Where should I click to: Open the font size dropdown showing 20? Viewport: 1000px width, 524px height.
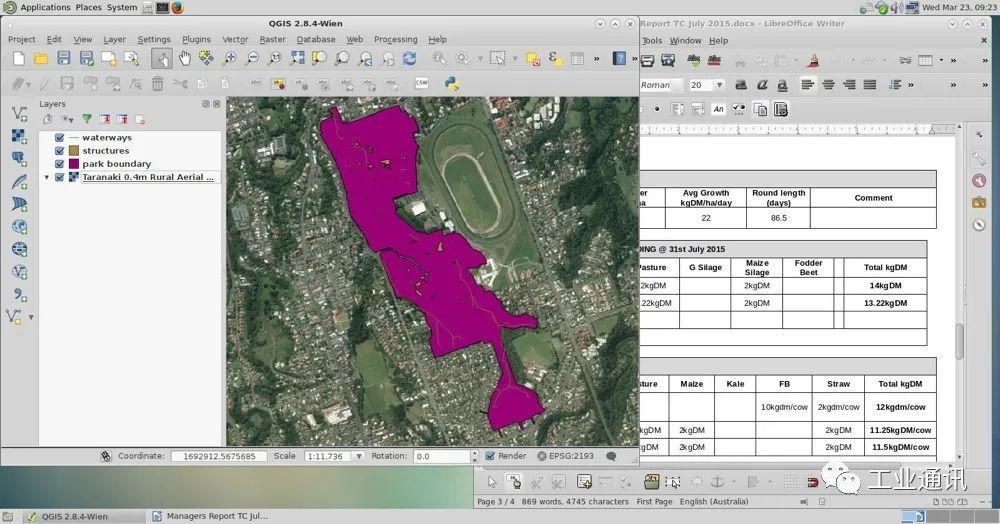(722, 85)
